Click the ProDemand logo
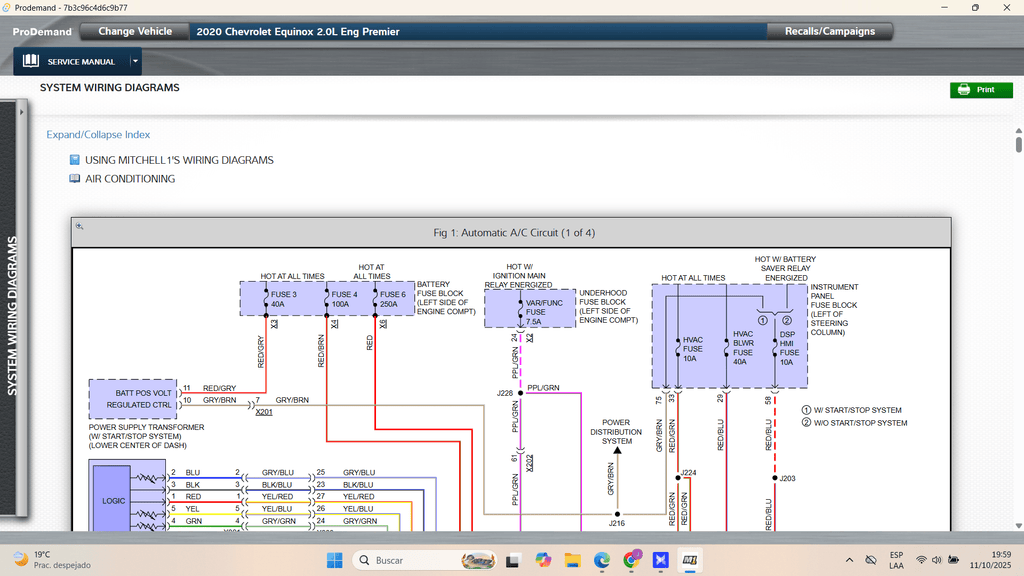The image size is (1024, 576). (x=42, y=32)
